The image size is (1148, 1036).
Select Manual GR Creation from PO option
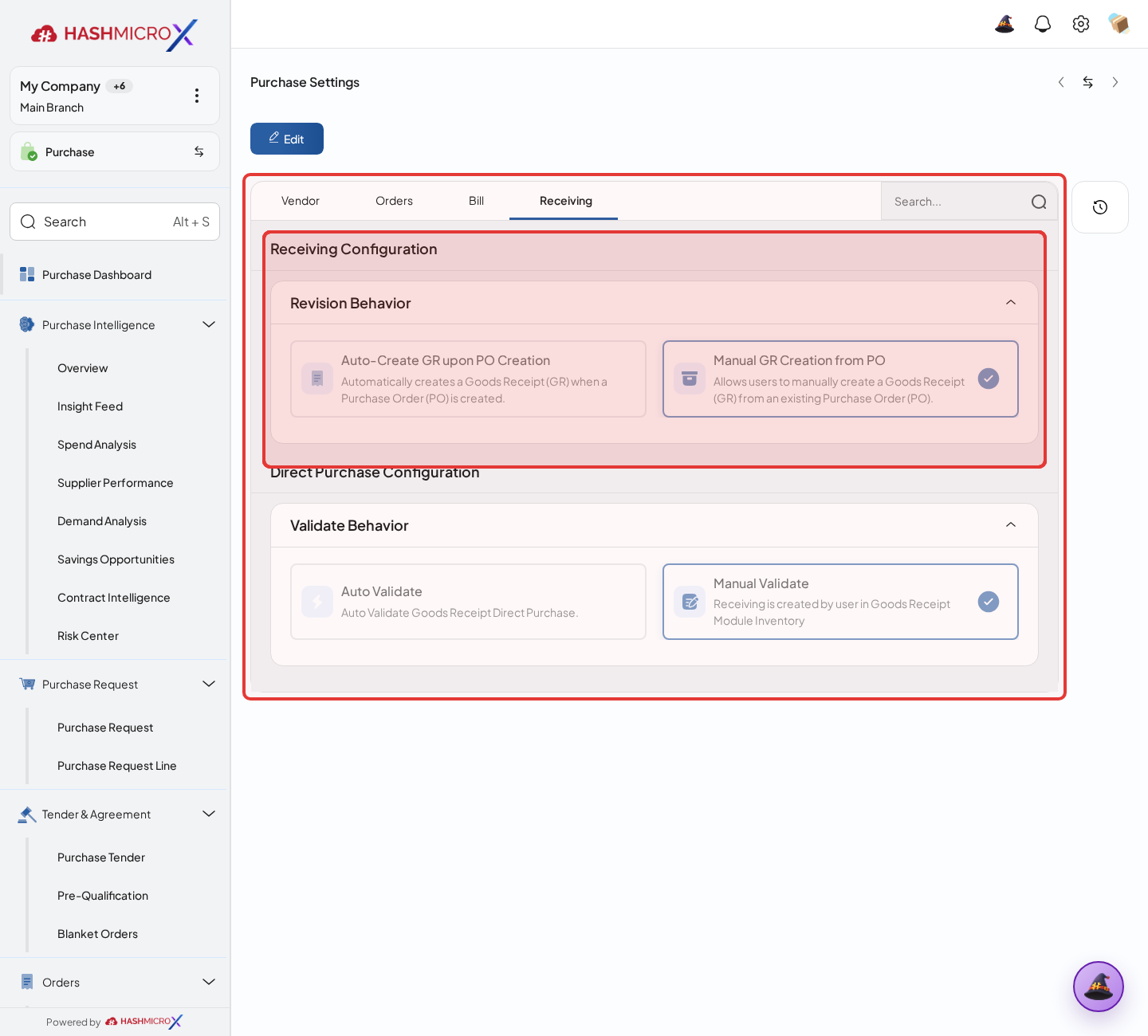(x=840, y=379)
